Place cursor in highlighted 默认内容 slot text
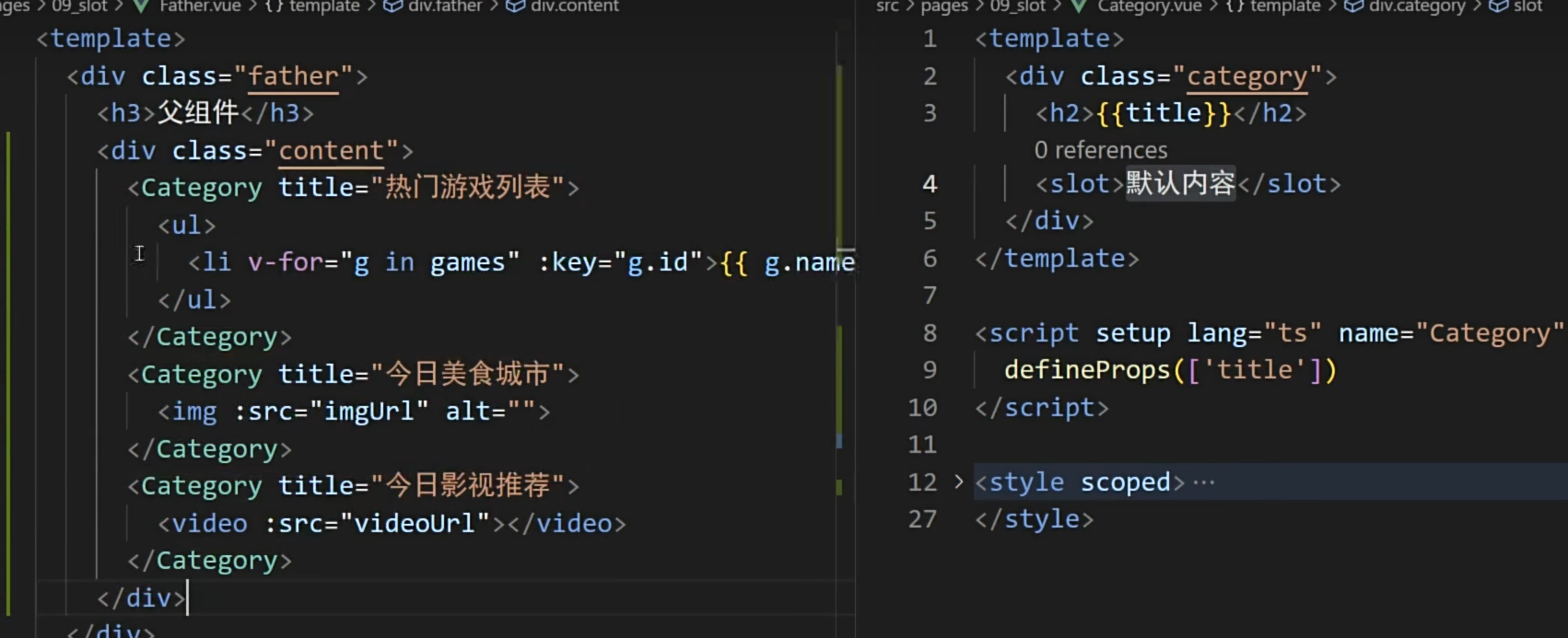 pyautogui.click(x=1180, y=183)
